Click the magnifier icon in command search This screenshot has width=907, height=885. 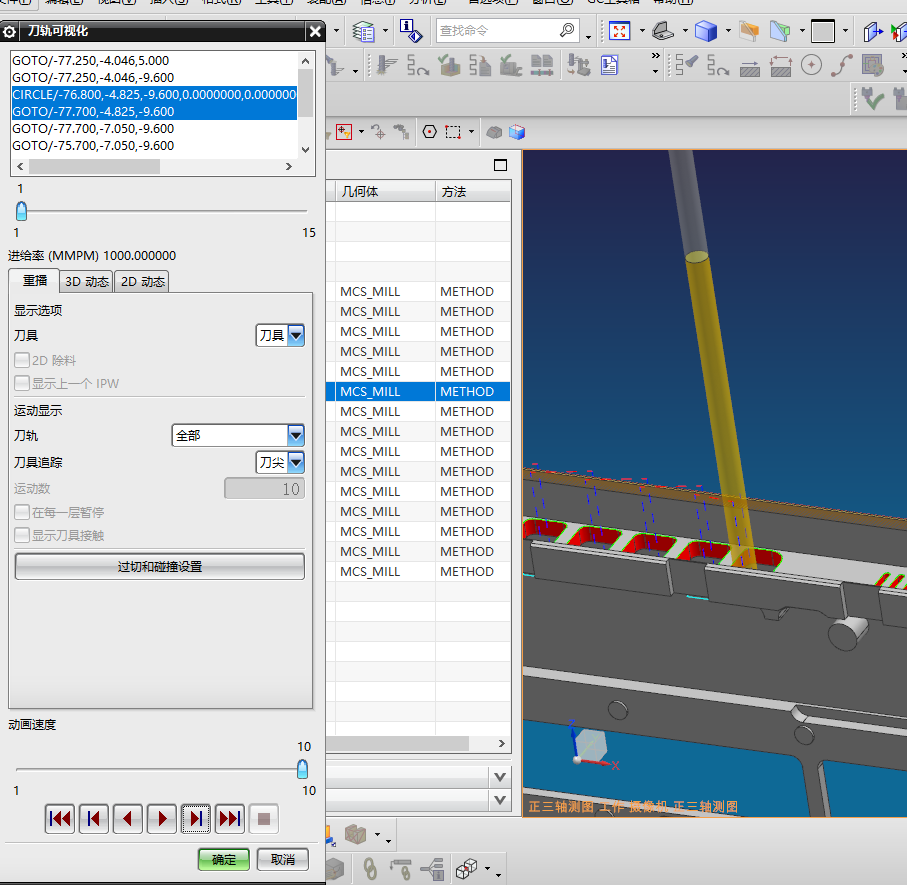click(x=567, y=31)
